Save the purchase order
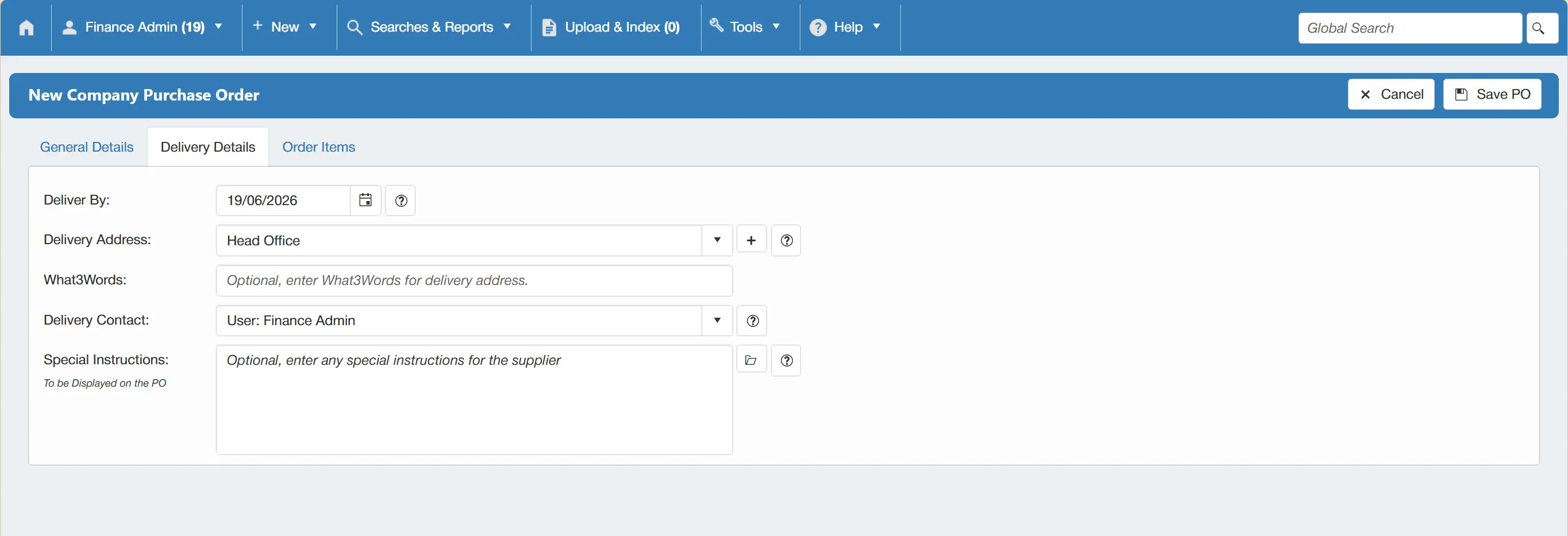This screenshot has width=1568, height=536. click(1492, 94)
